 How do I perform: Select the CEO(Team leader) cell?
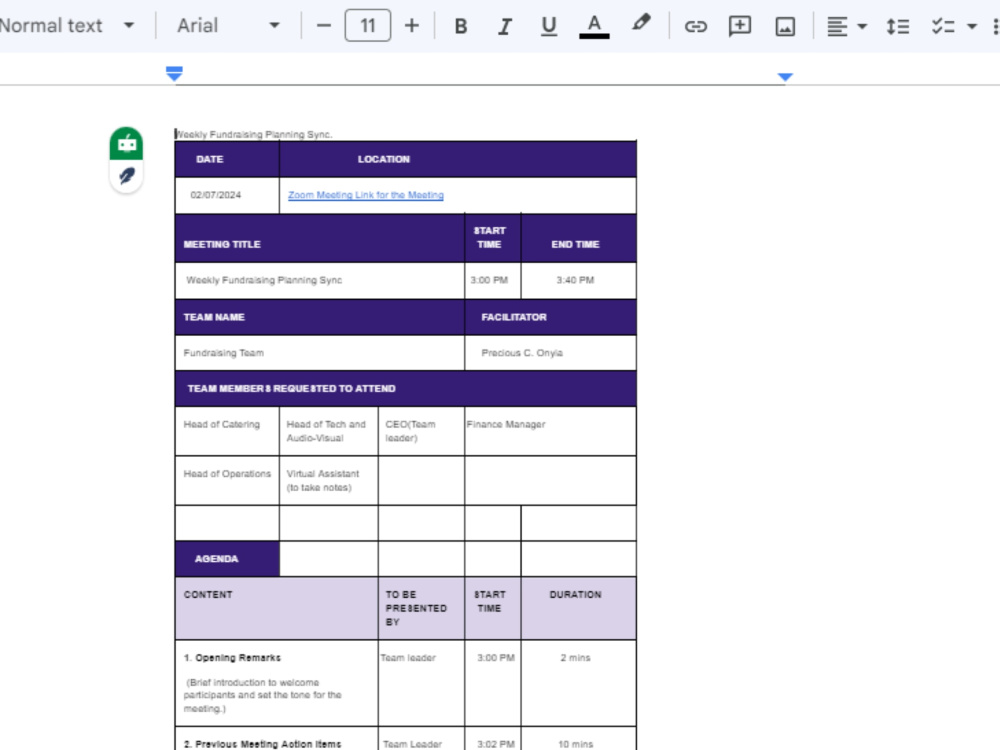point(421,431)
